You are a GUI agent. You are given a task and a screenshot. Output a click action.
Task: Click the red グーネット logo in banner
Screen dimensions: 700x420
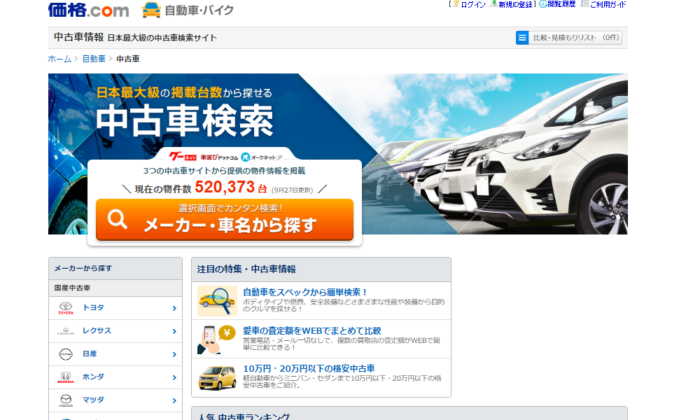pos(183,157)
